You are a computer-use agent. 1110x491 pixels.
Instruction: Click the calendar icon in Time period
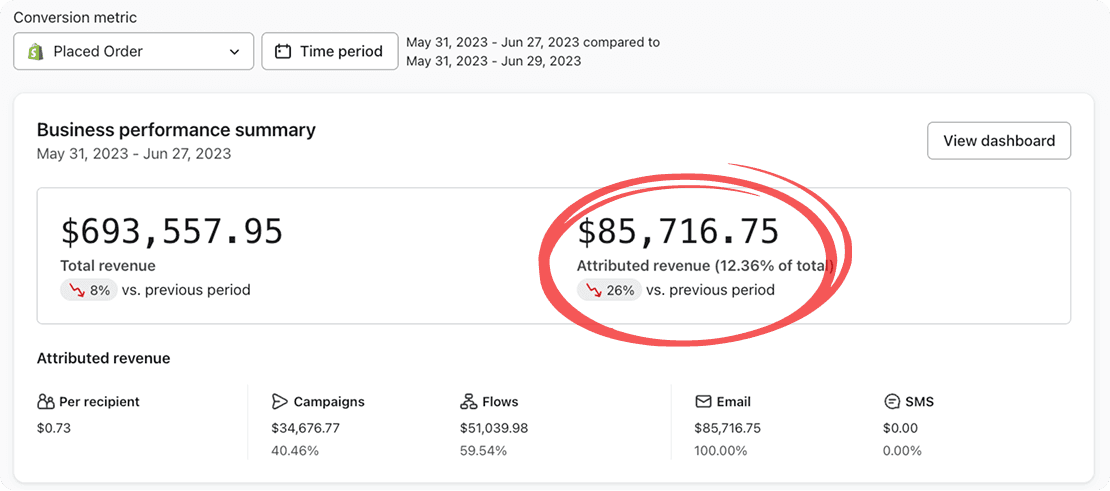pyautogui.click(x=283, y=51)
